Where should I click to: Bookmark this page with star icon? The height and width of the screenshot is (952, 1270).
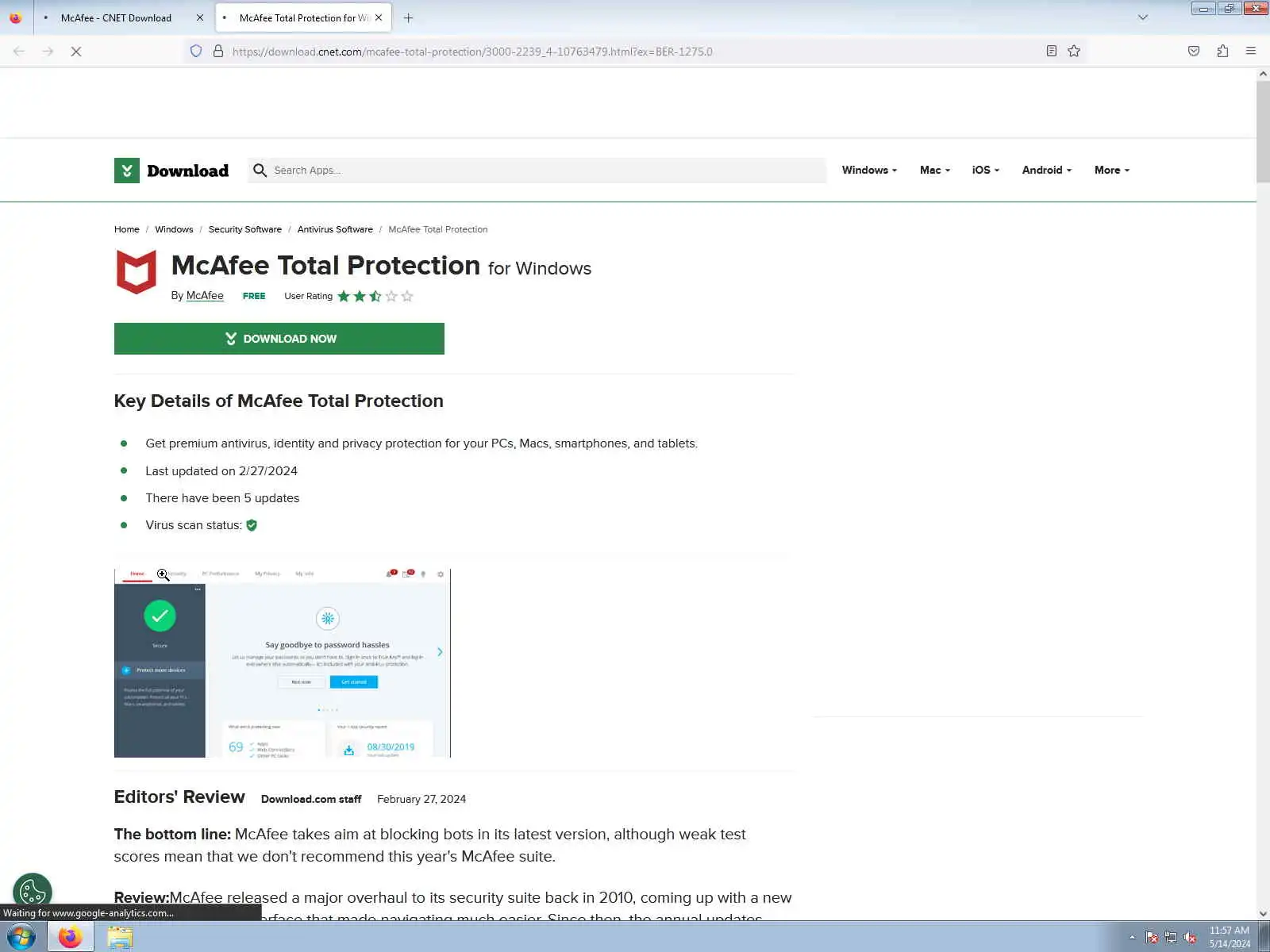[1074, 52]
